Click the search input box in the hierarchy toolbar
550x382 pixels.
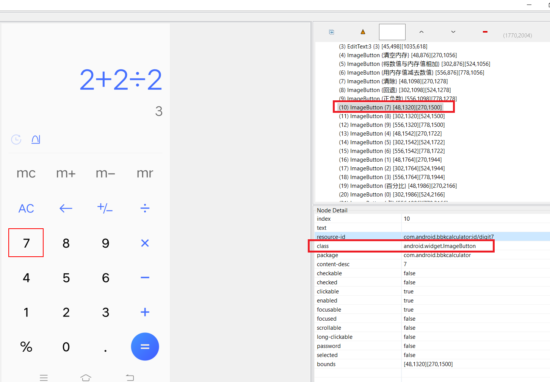[392, 32]
